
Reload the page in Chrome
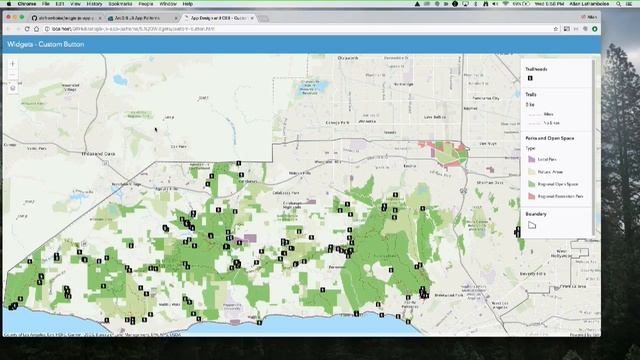pos(27,29)
